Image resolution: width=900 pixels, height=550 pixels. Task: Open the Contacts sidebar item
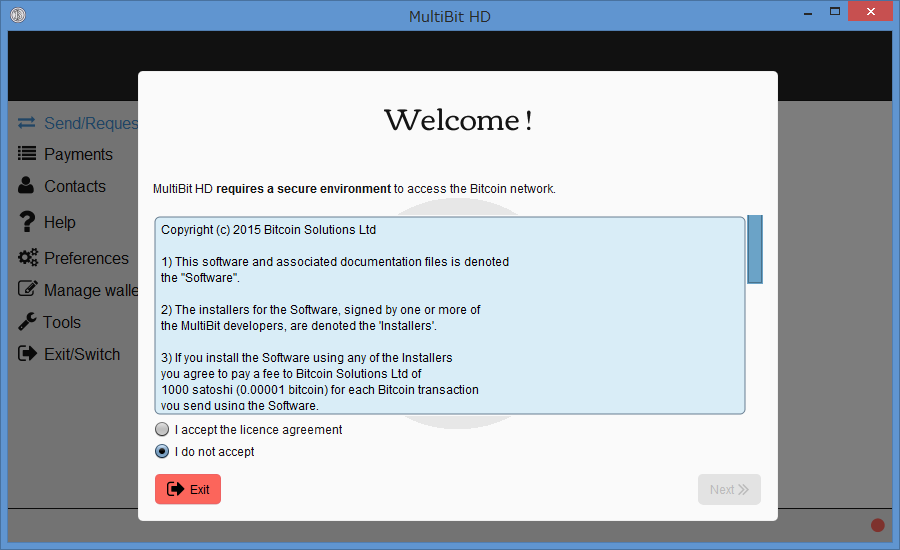(61, 186)
